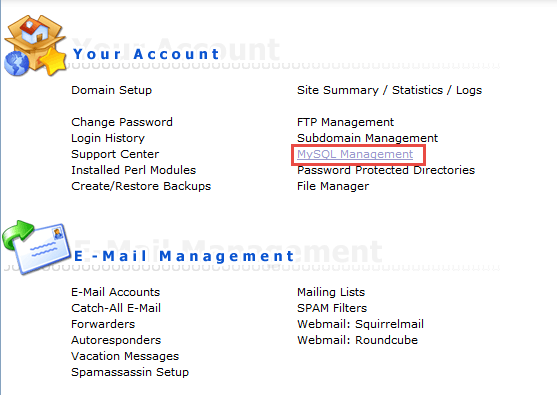Open E-Mail Accounts
Viewport: 557px width, 395px height.
pyautogui.click(x=115, y=292)
